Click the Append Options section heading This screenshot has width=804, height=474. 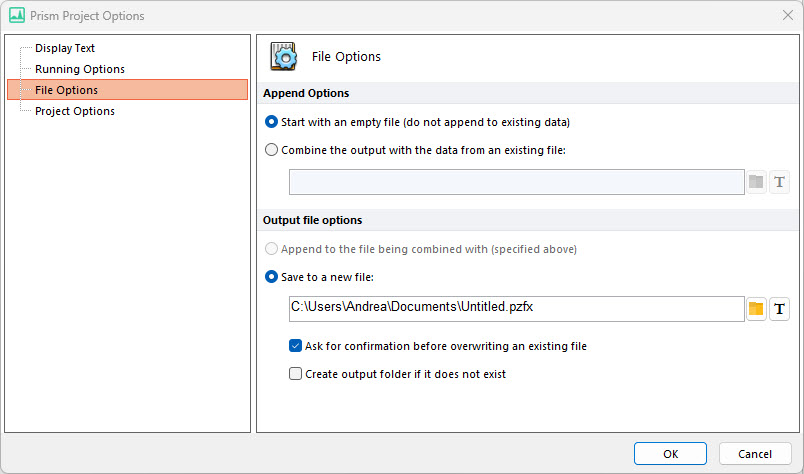click(306, 93)
